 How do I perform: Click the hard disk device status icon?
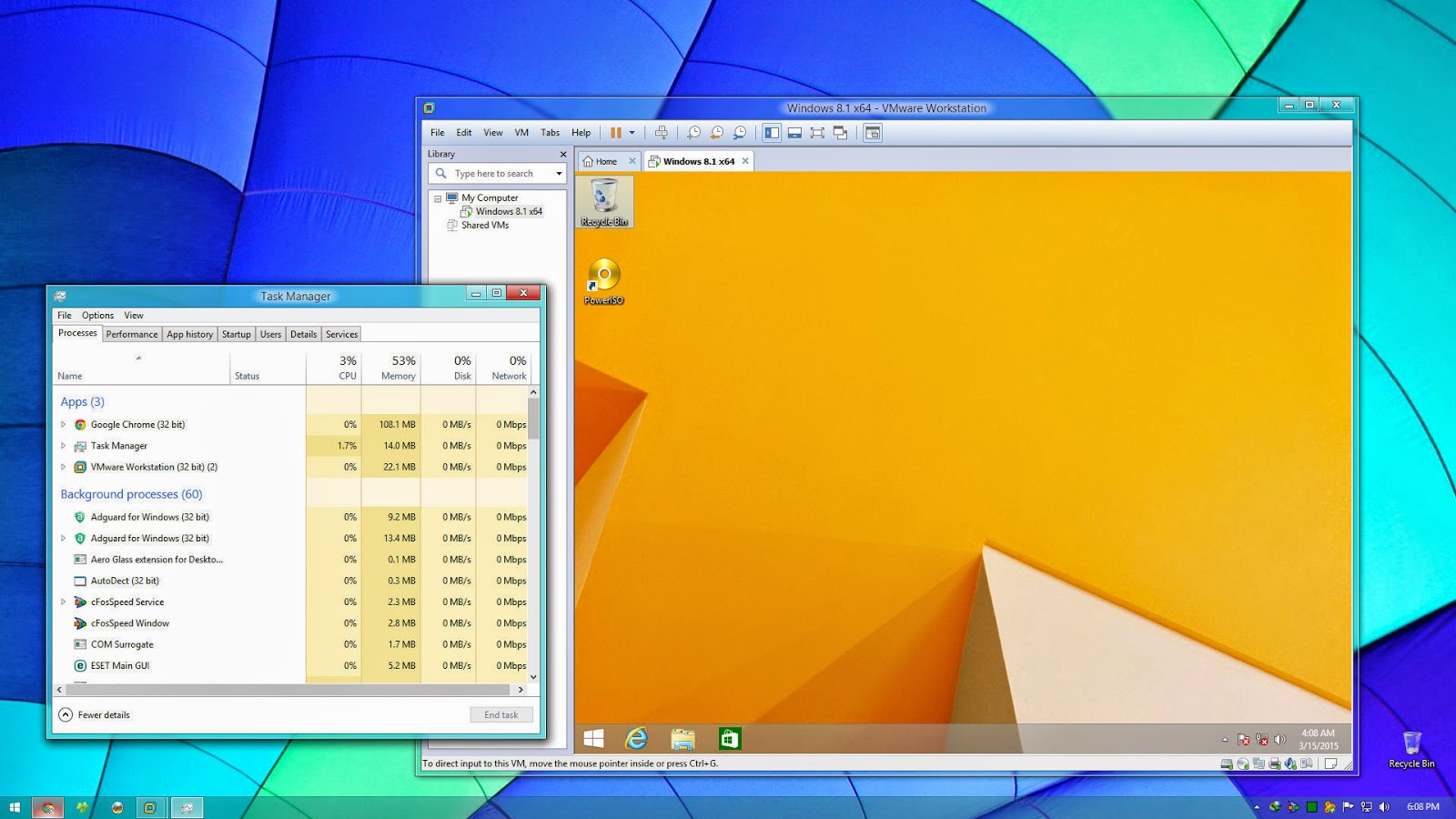(x=1227, y=764)
